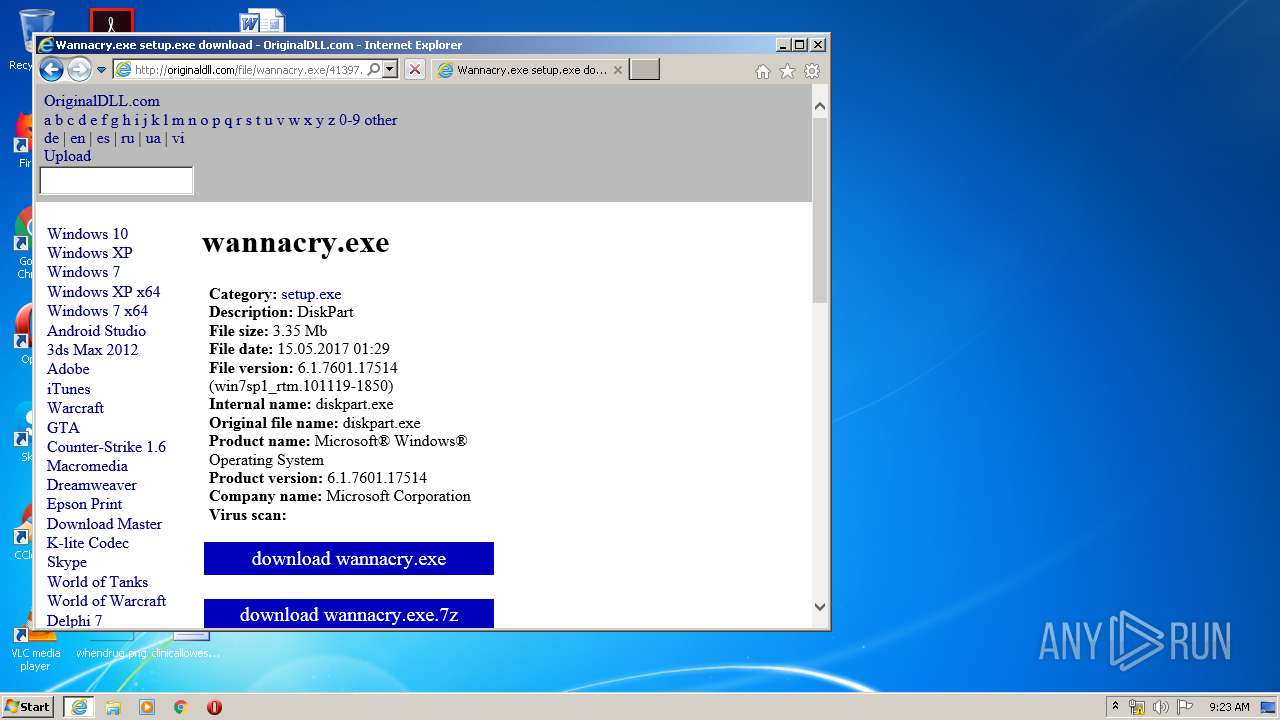1280x720 pixels.
Task: Open the media player taskbar icon
Action: pos(147,707)
